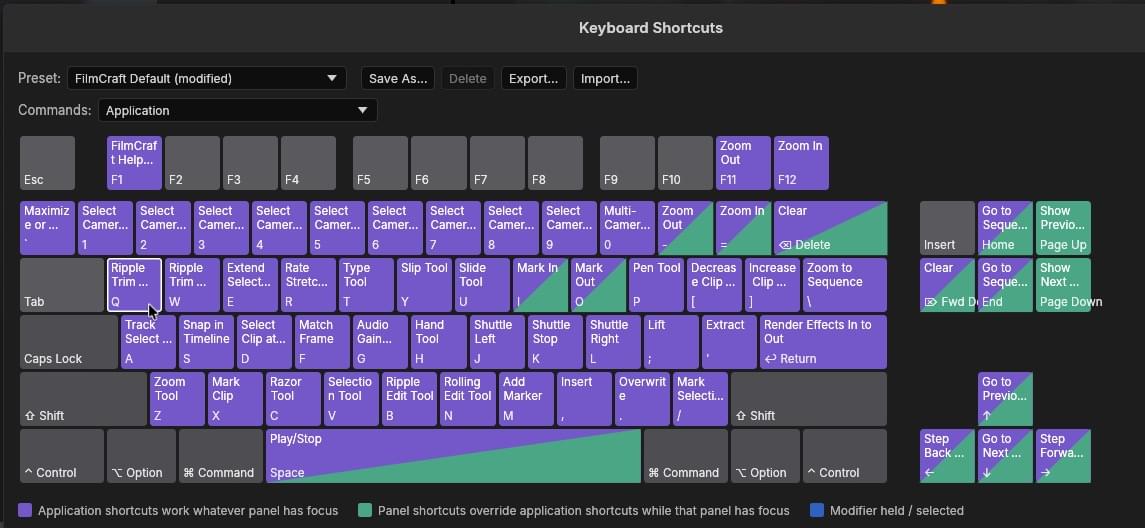The width and height of the screenshot is (1145, 528).
Task: Click the comma key Insert
Action: click(583, 399)
